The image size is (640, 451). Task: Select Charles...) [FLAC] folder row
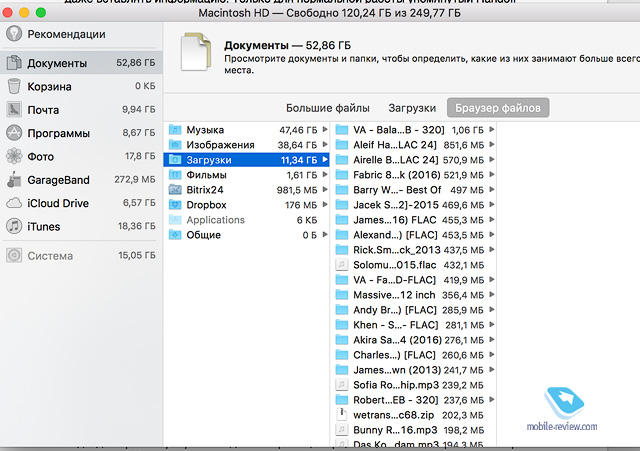click(414, 355)
